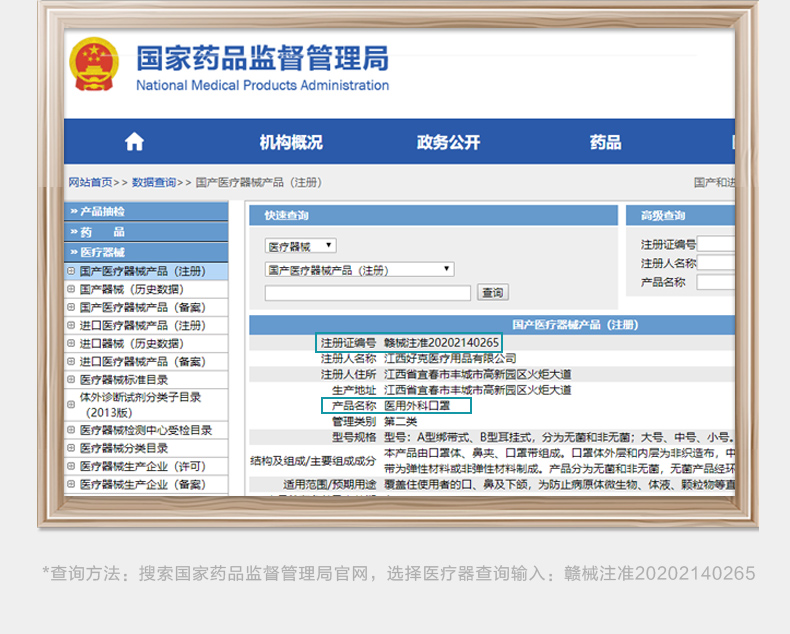Expand icon beside 国产医疗器械产品（注册）
Image resolution: width=790 pixels, height=634 pixels.
pyautogui.click(x=71, y=271)
